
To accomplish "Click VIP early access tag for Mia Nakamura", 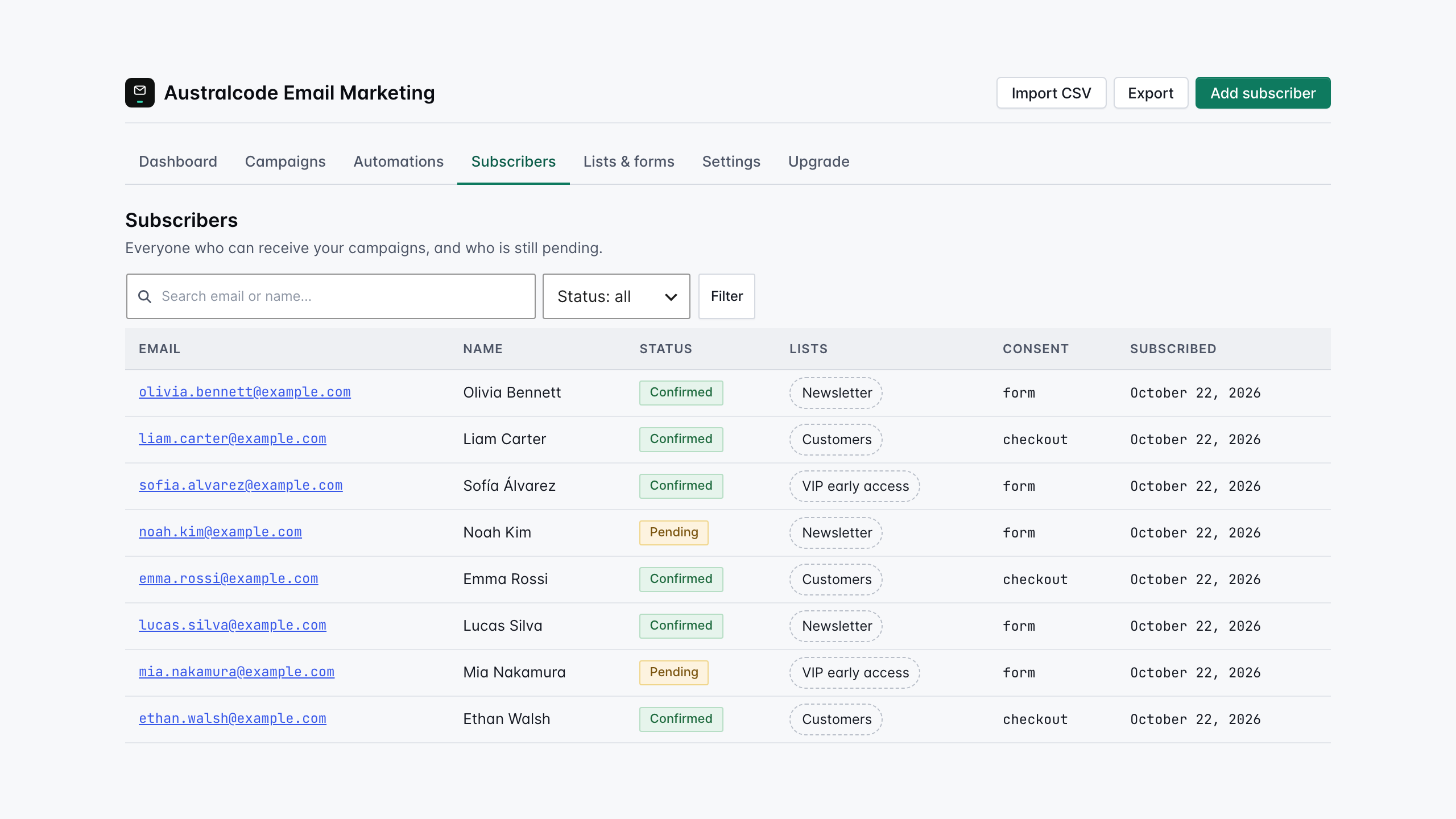I will [855, 673].
